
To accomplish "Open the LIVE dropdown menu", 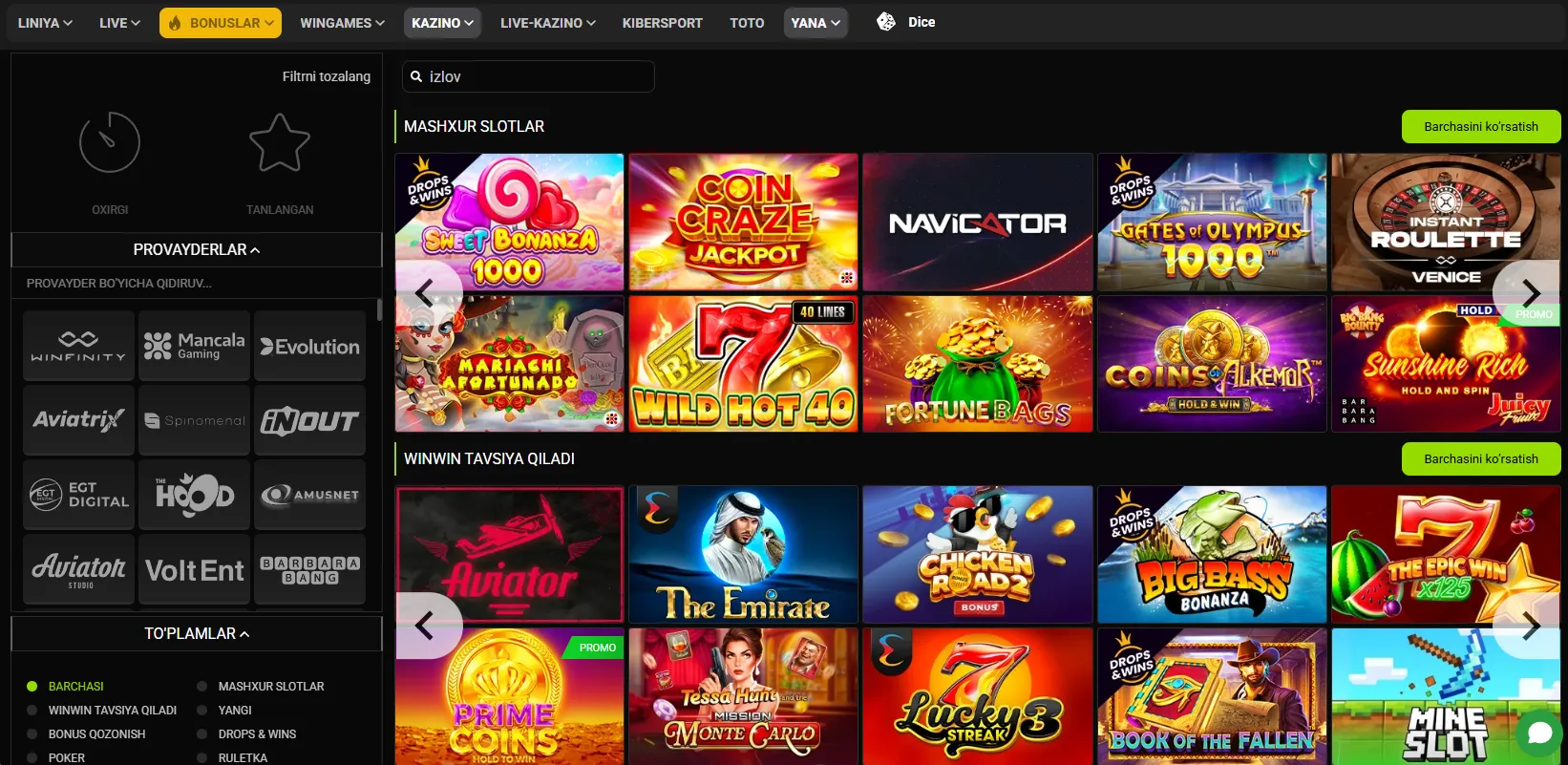I will (x=119, y=23).
